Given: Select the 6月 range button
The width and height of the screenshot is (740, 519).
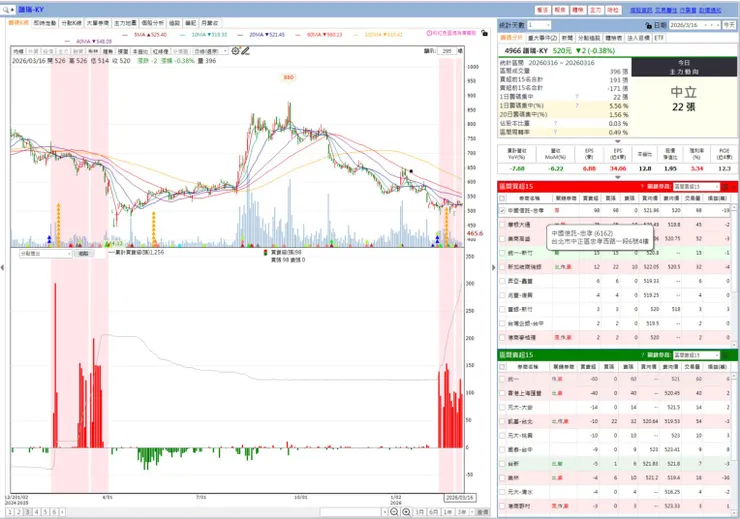Looking at the screenshot, I should [434, 512].
